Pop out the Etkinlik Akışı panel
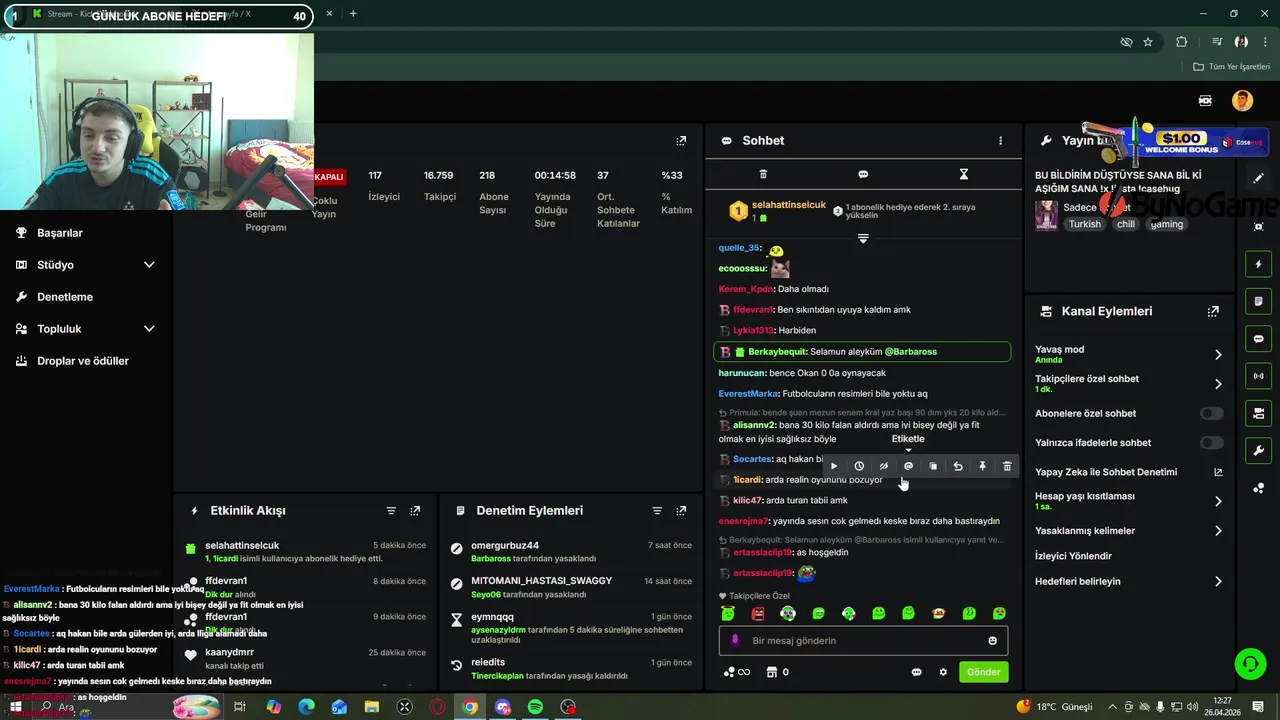 [x=415, y=511]
